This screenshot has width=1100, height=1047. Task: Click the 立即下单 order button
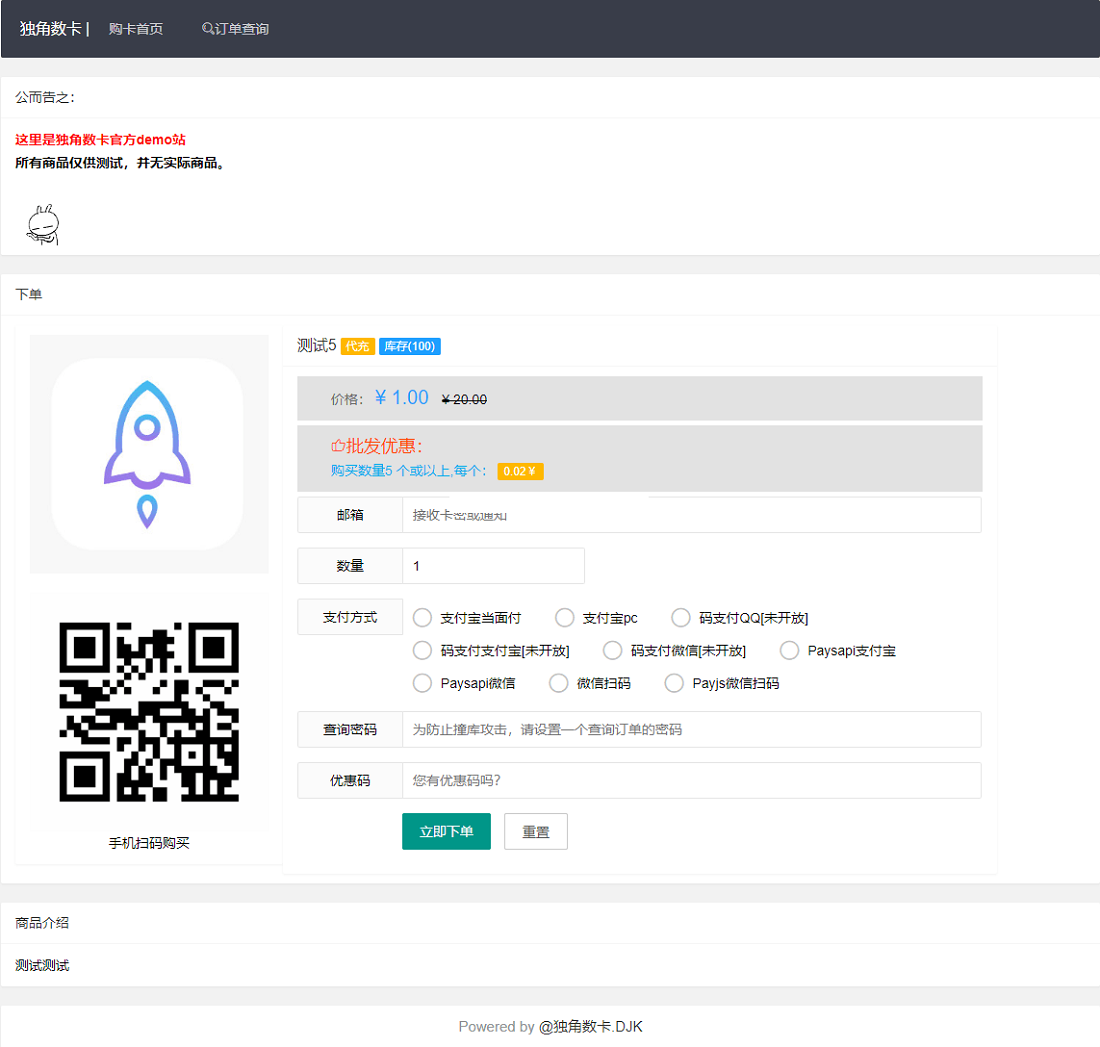(446, 831)
